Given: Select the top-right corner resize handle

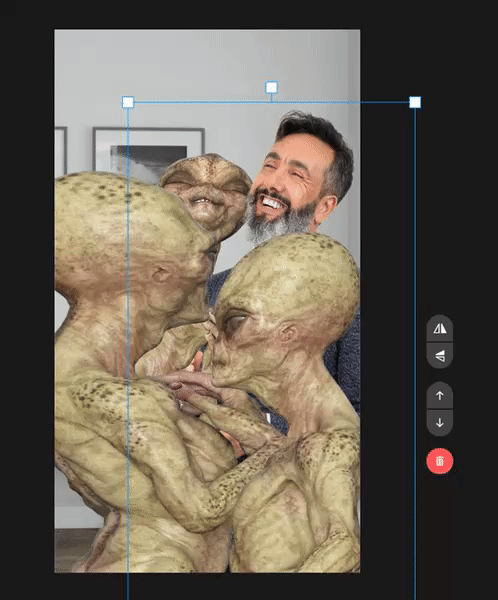Looking at the screenshot, I should 415,102.
